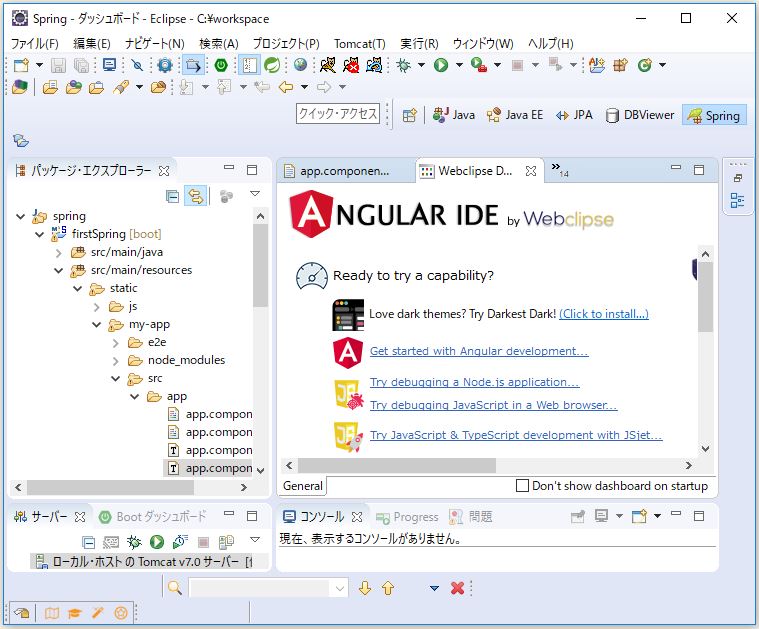This screenshot has height=629, width=759.
Task: Open Try debugging a Node.js application link
Action: click(474, 382)
